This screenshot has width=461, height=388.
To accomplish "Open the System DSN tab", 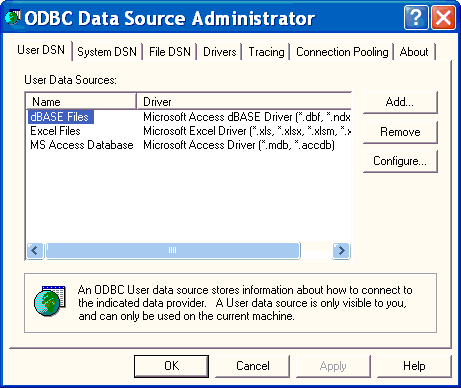I will pos(107,52).
